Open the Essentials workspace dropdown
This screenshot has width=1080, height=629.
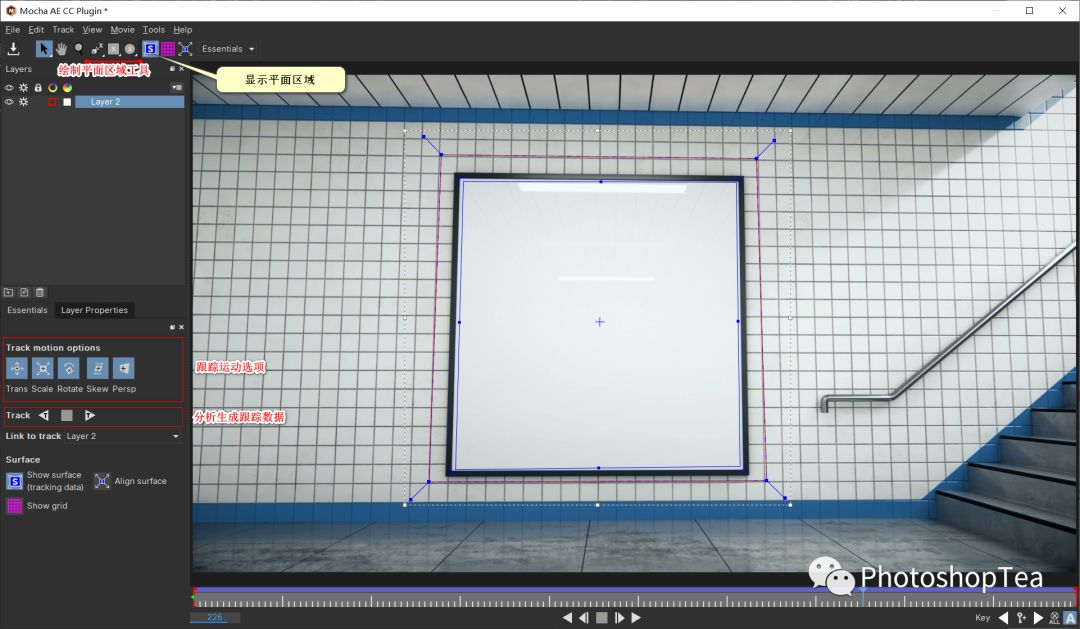[x=228, y=49]
